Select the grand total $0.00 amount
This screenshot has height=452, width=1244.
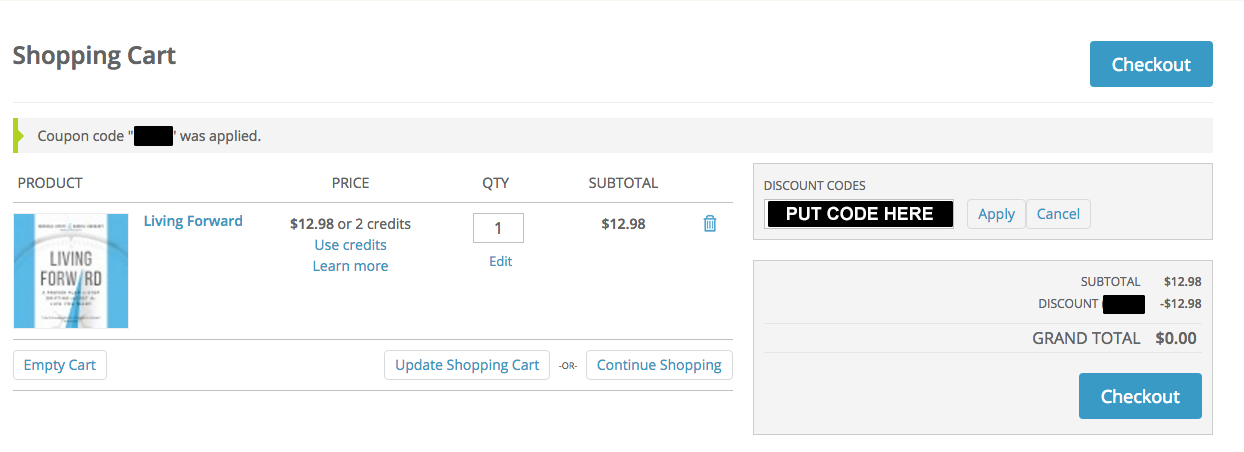coord(1176,338)
